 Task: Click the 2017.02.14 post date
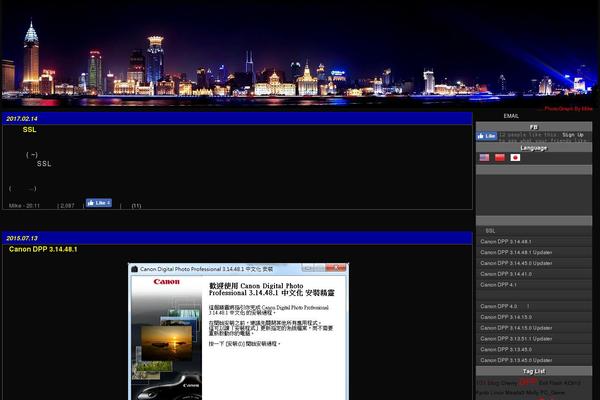22,119
